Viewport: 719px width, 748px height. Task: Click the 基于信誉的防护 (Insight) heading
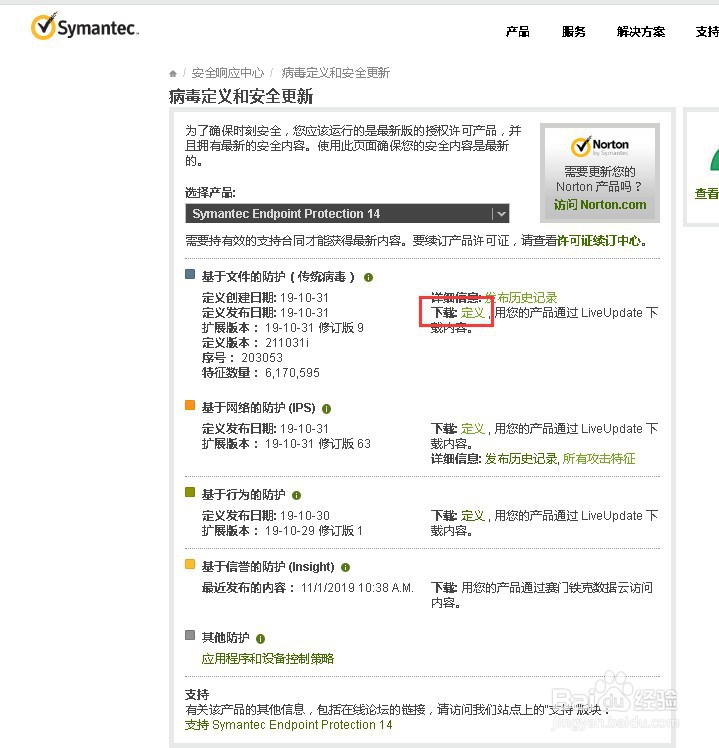coord(268,567)
